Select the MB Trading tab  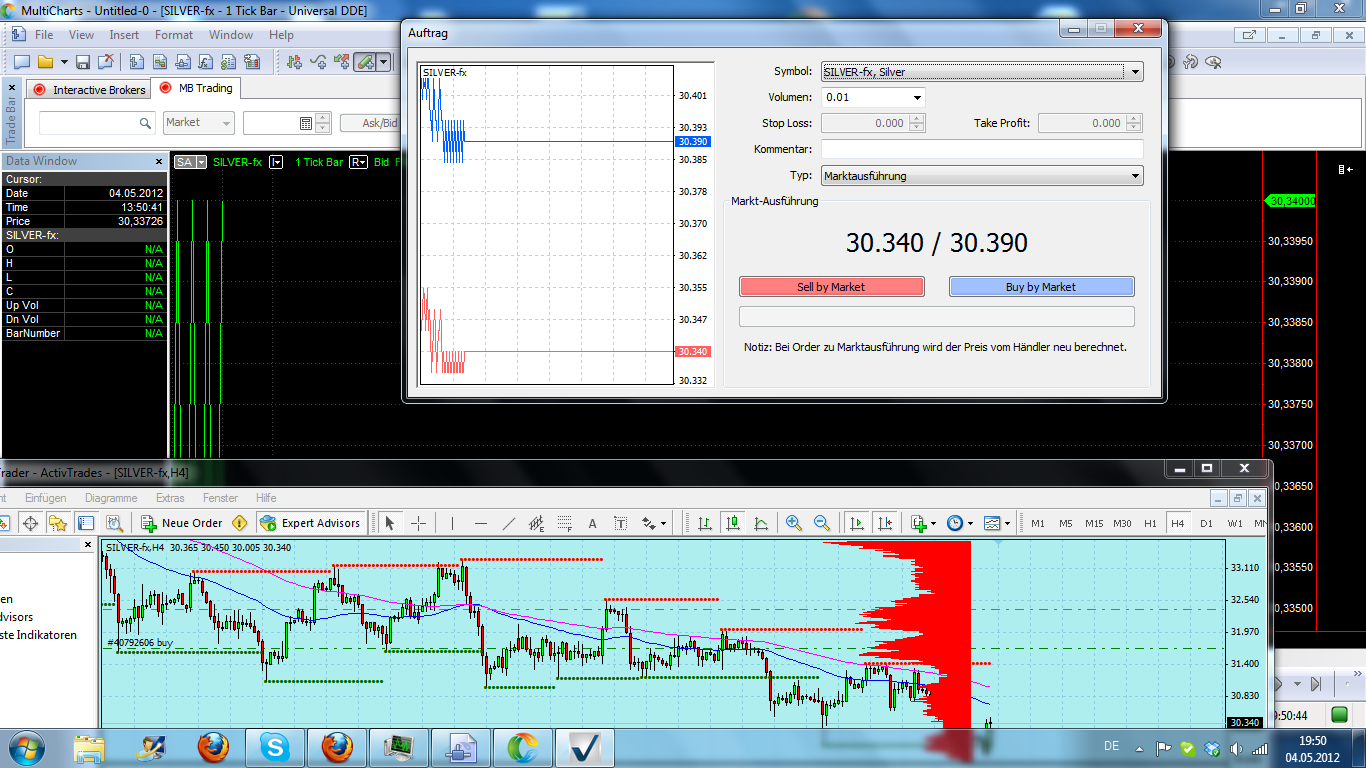[196, 88]
